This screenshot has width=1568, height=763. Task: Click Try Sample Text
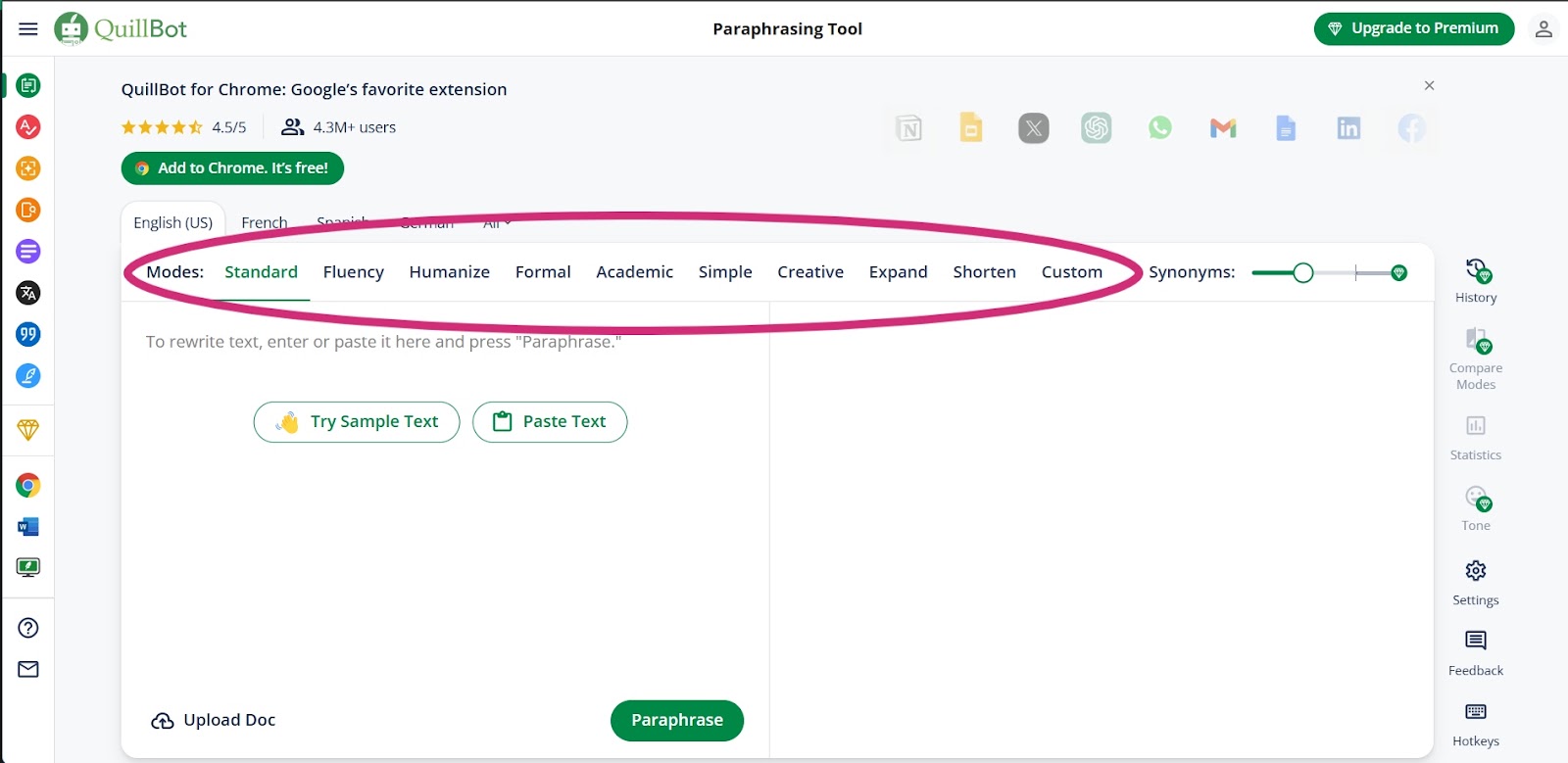pos(357,422)
